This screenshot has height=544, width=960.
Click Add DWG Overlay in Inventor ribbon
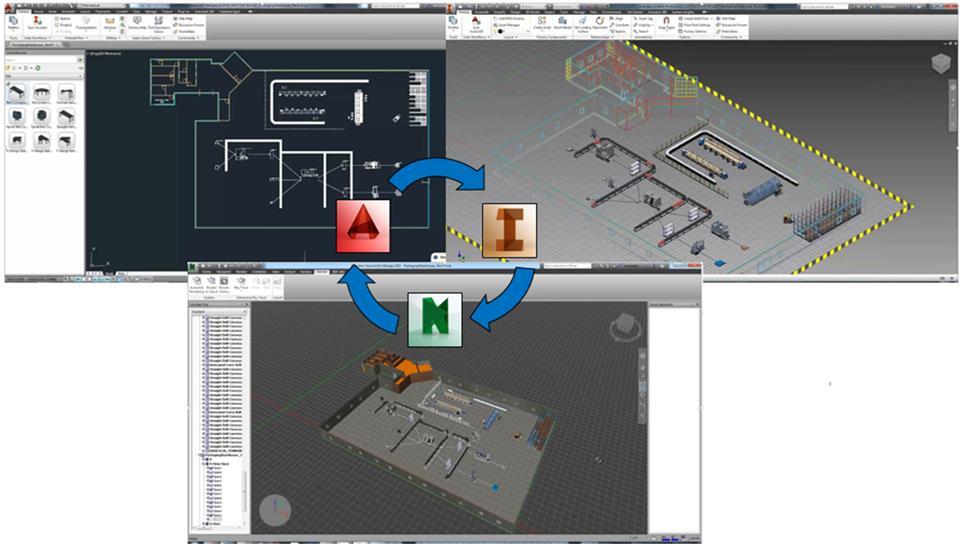coord(509,18)
